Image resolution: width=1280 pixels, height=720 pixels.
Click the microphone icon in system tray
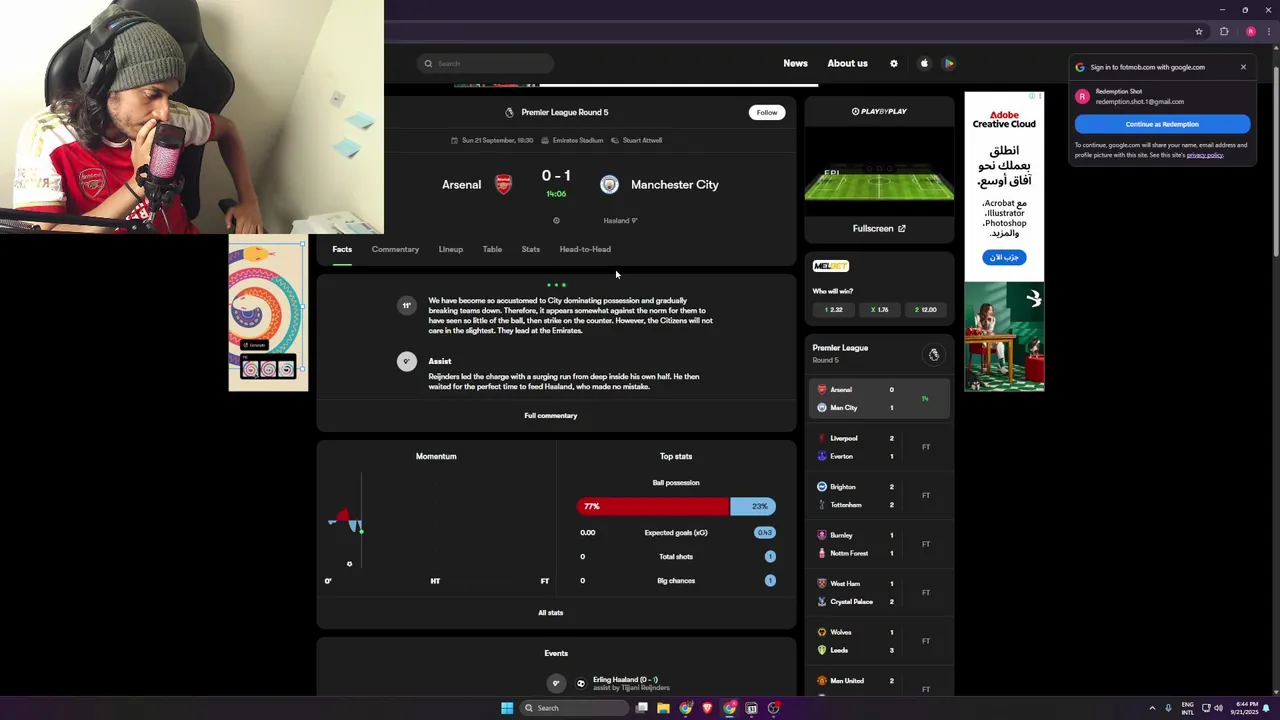(1168, 708)
